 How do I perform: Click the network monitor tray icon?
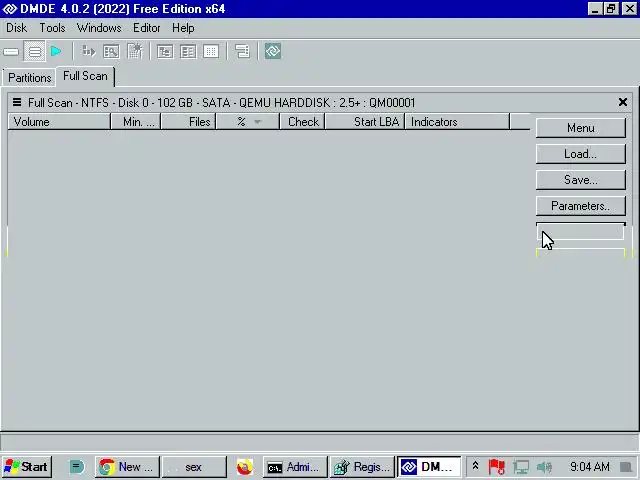coord(521,467)
